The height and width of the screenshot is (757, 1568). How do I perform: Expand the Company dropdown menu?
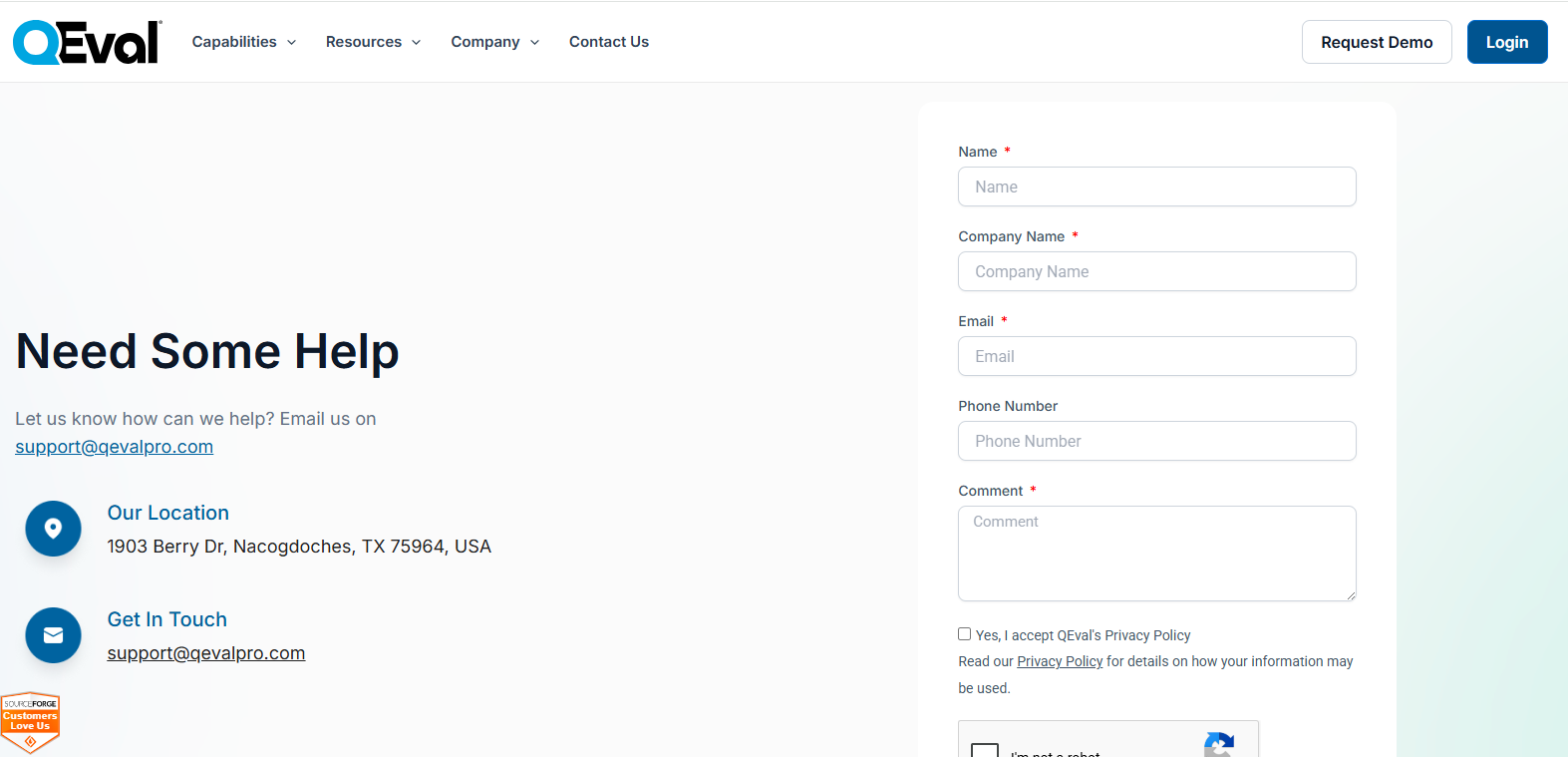(494, 42)
